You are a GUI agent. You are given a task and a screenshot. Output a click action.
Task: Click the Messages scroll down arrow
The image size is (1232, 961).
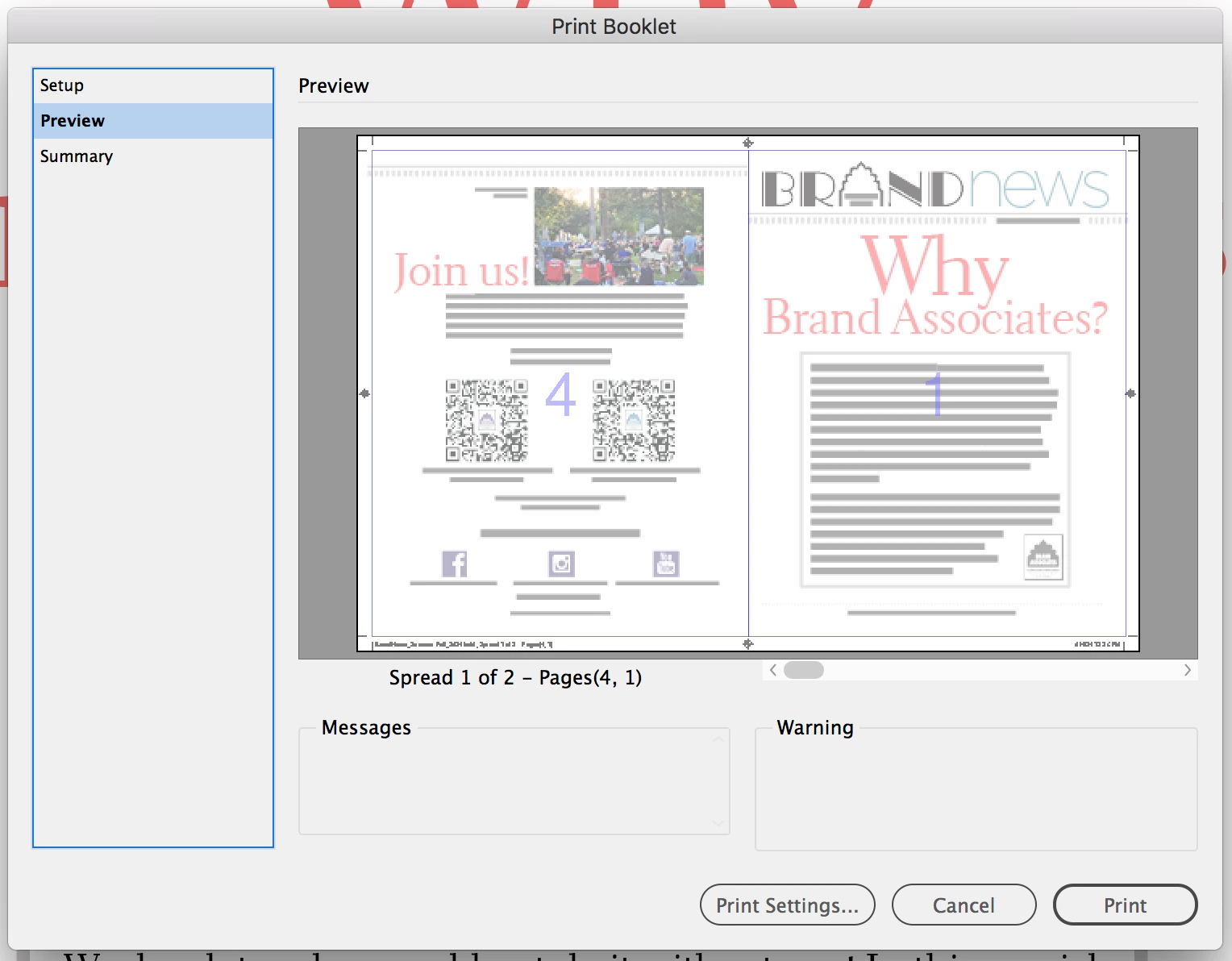click(718, 823)
